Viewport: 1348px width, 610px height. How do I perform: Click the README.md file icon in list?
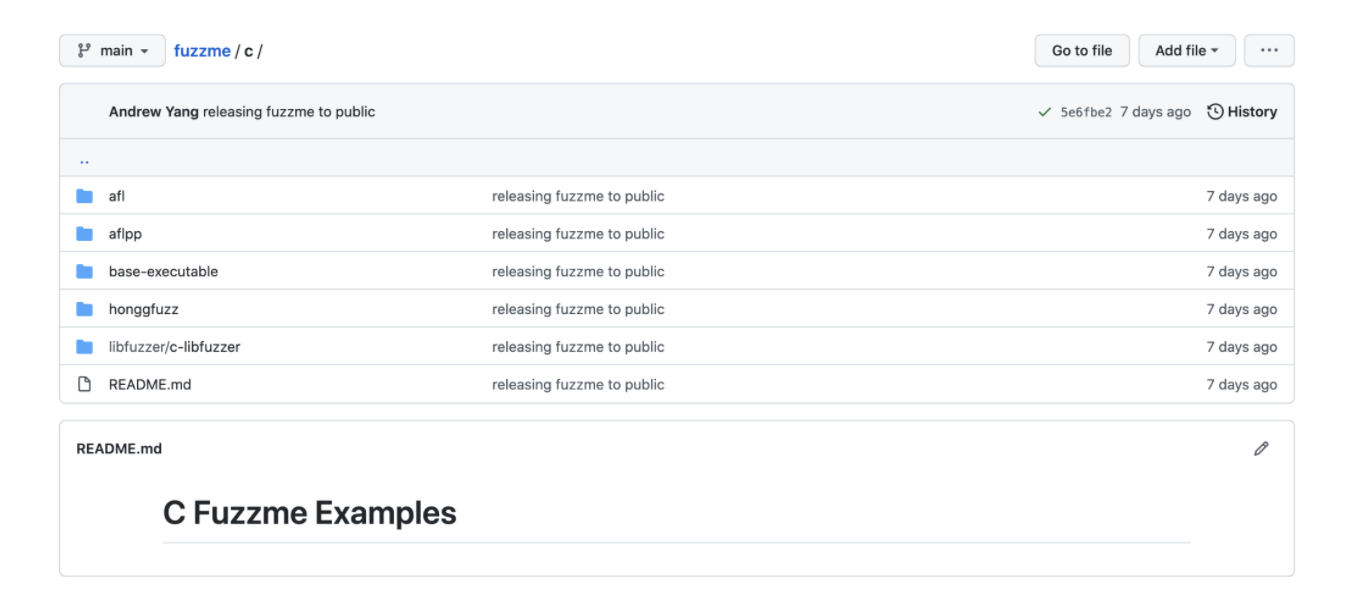85,384
